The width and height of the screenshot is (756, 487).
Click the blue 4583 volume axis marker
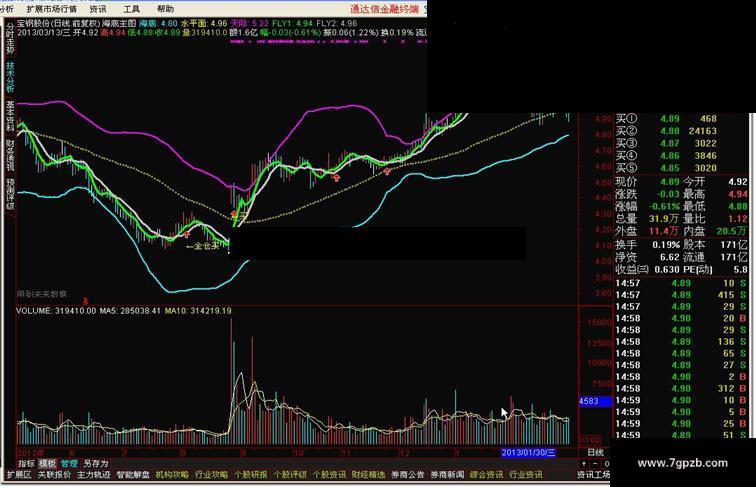[x=595, y=401]
